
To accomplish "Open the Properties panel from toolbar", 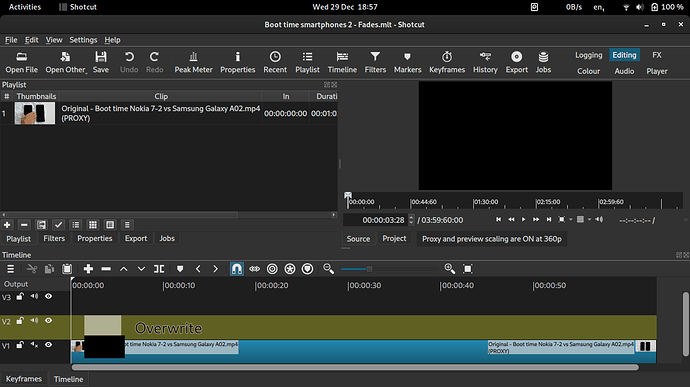I will coord(238,62).
